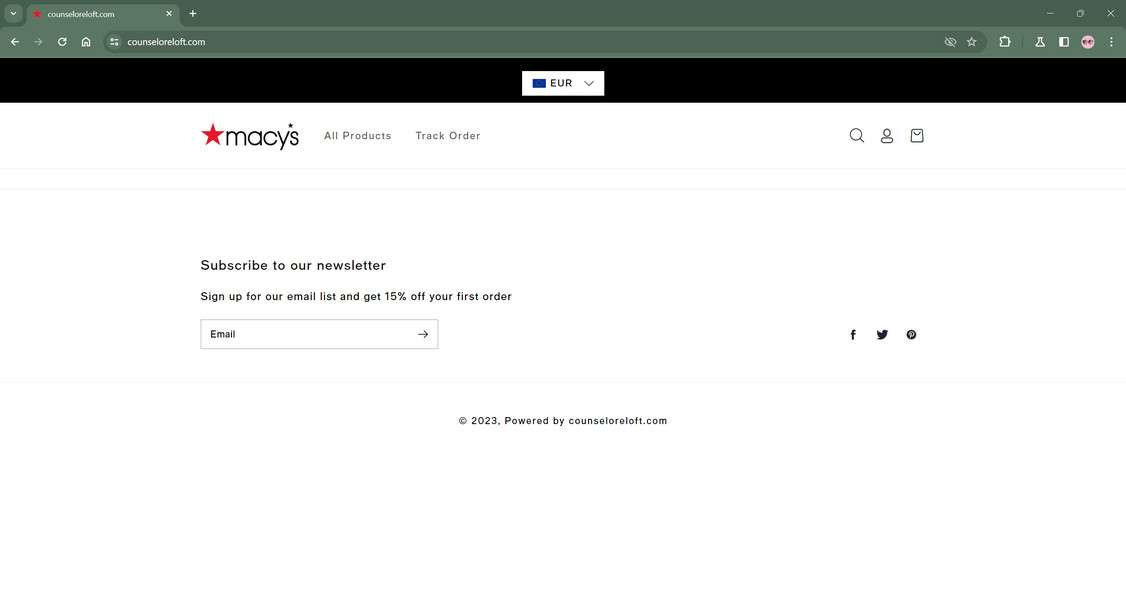
Task: Select the All Products menu item
Action: (x=357, y=135)
